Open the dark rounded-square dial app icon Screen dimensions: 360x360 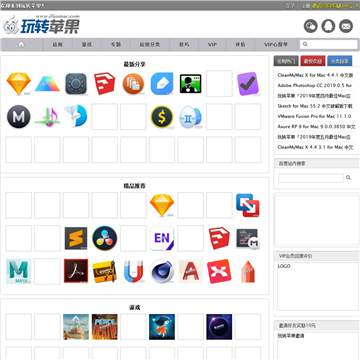[76, 84]
